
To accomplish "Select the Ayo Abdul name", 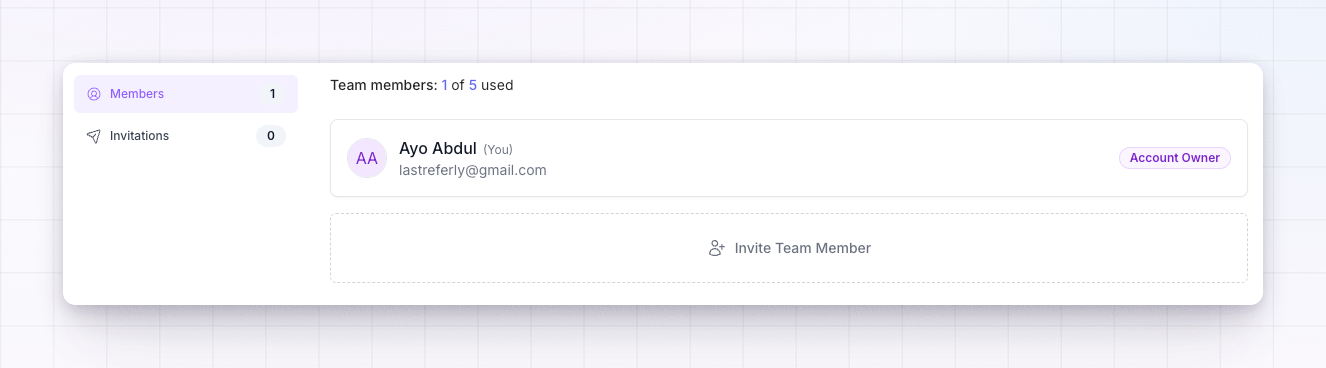I will coord(438,148).
